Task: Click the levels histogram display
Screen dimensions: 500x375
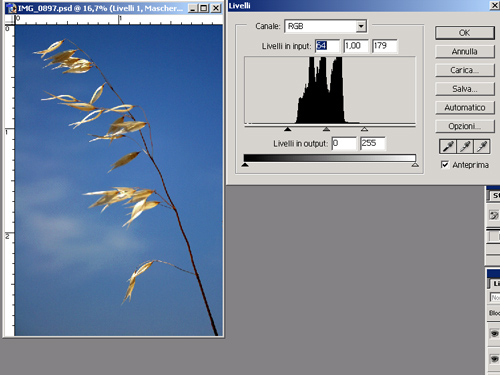Action: pos(330,90)
